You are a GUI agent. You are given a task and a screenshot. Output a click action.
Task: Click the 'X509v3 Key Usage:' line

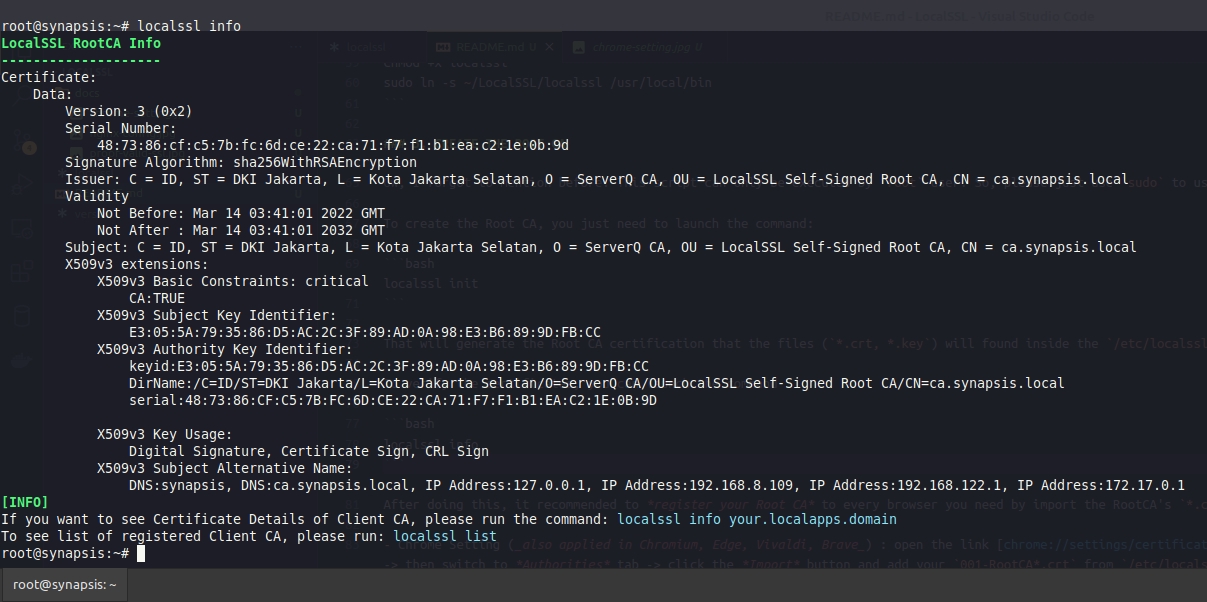165,434
